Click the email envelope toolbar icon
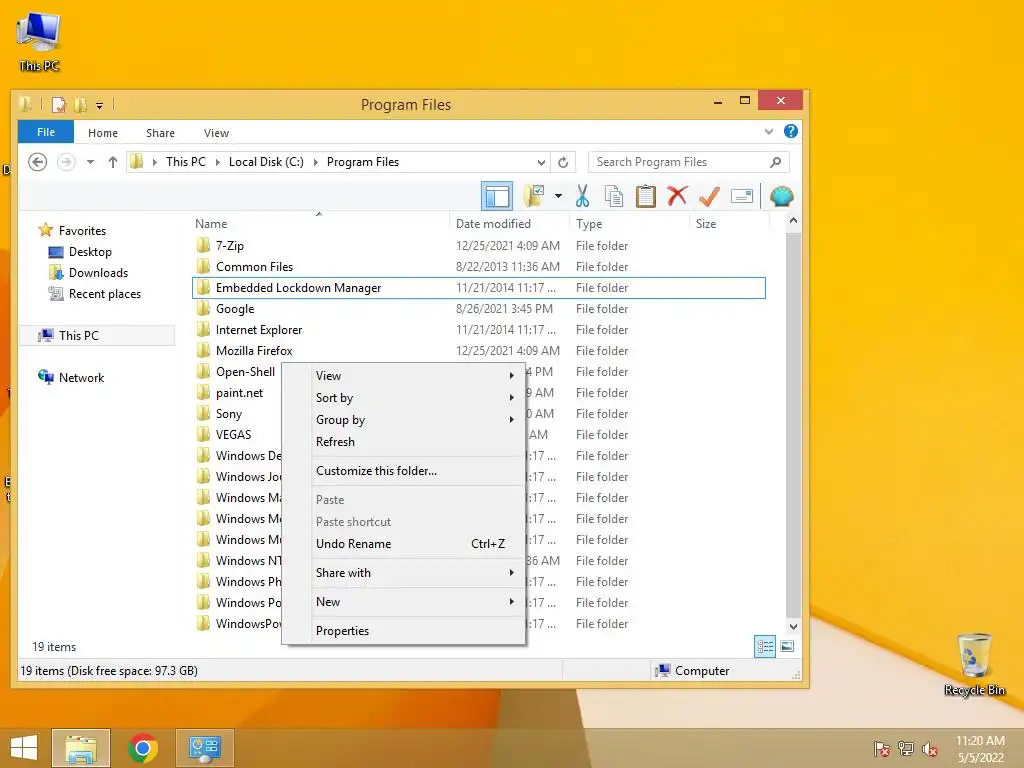The height and width of the screenshot is (768, 1024). (742, 196)
